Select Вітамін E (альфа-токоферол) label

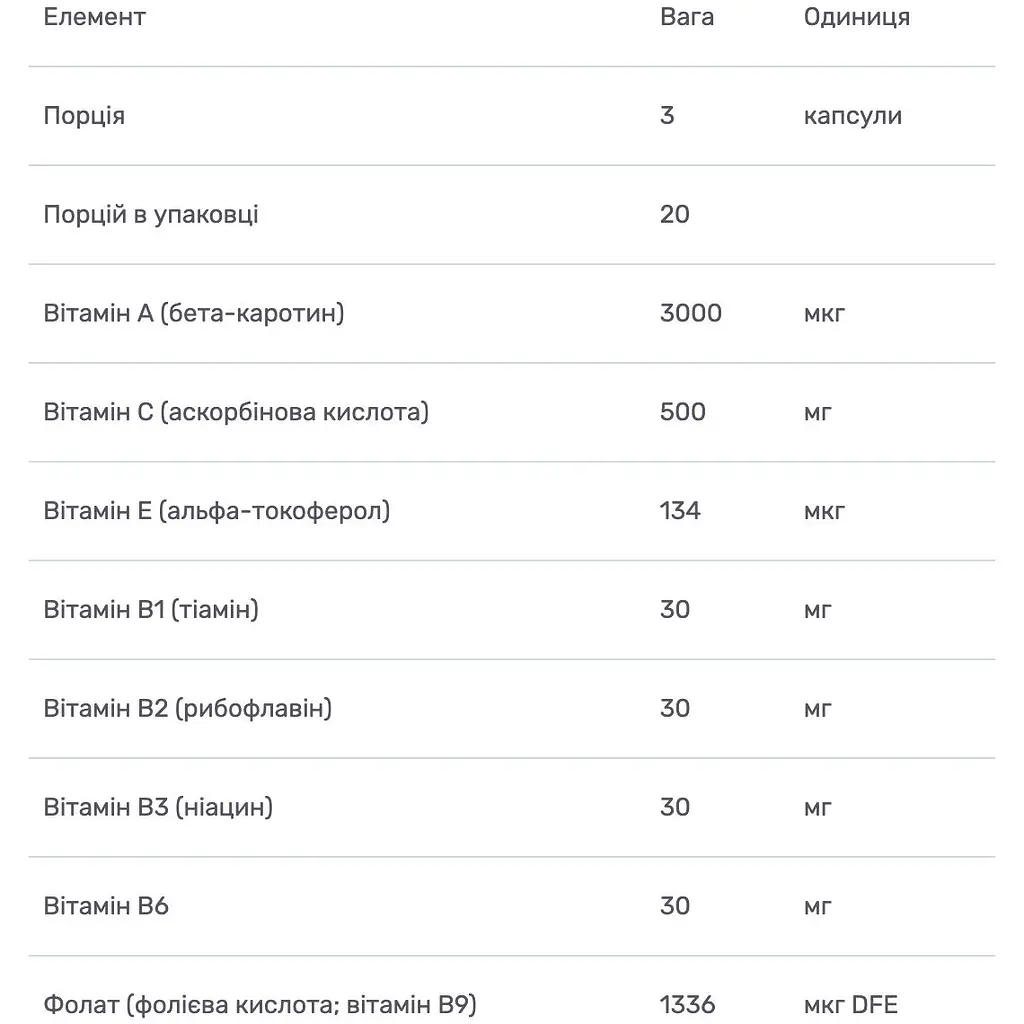(x=217, y=511)
